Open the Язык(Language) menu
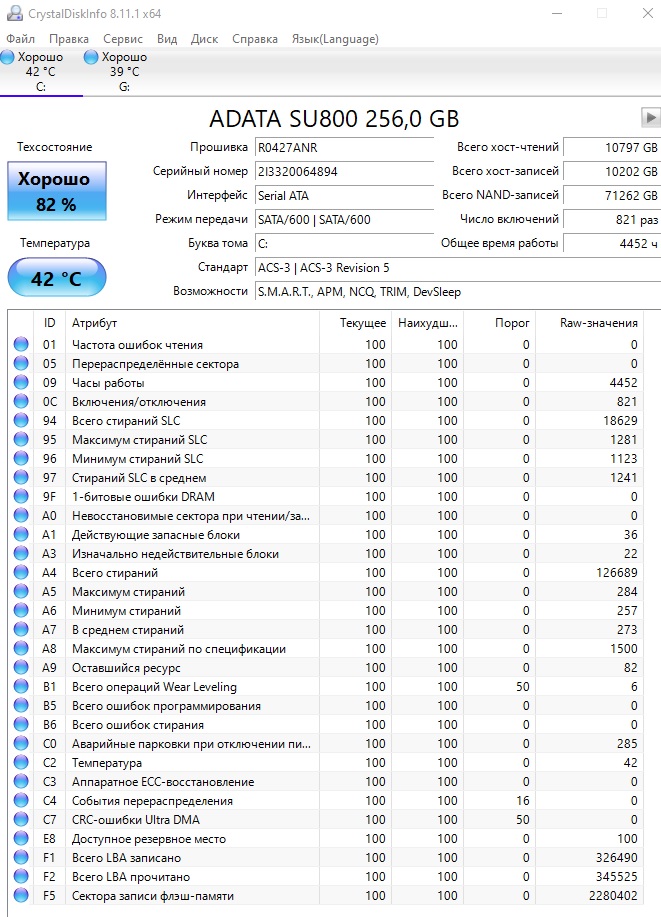 tap(335, 39)
